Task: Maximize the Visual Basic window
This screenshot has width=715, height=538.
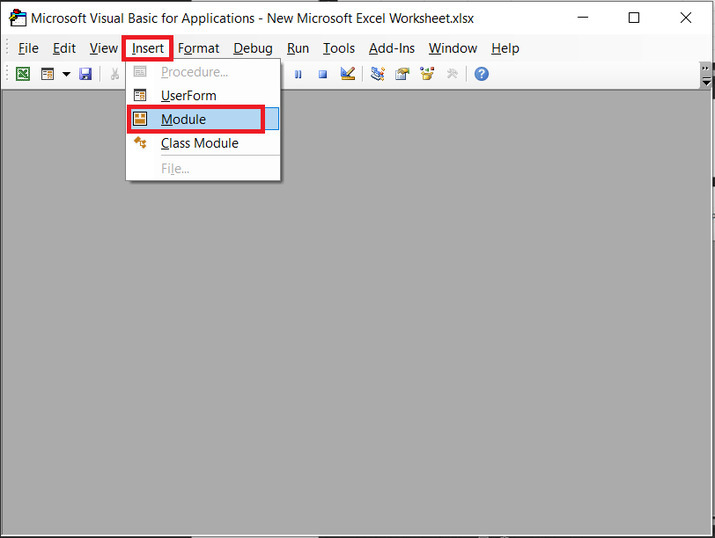Action: (634, 18)
